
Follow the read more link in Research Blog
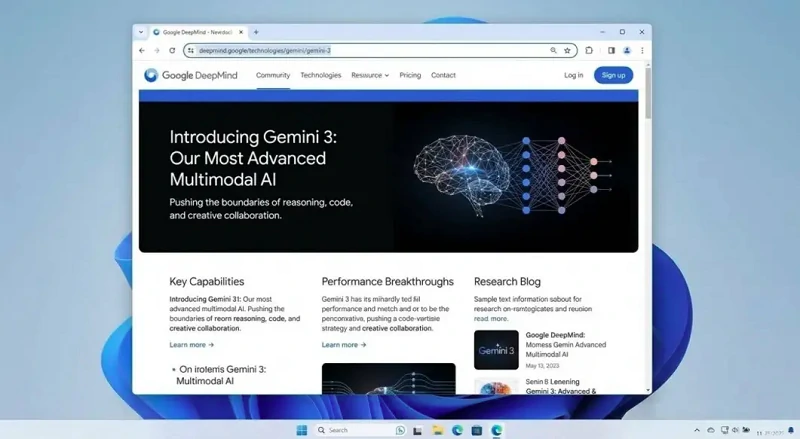[x=491, y=319]
